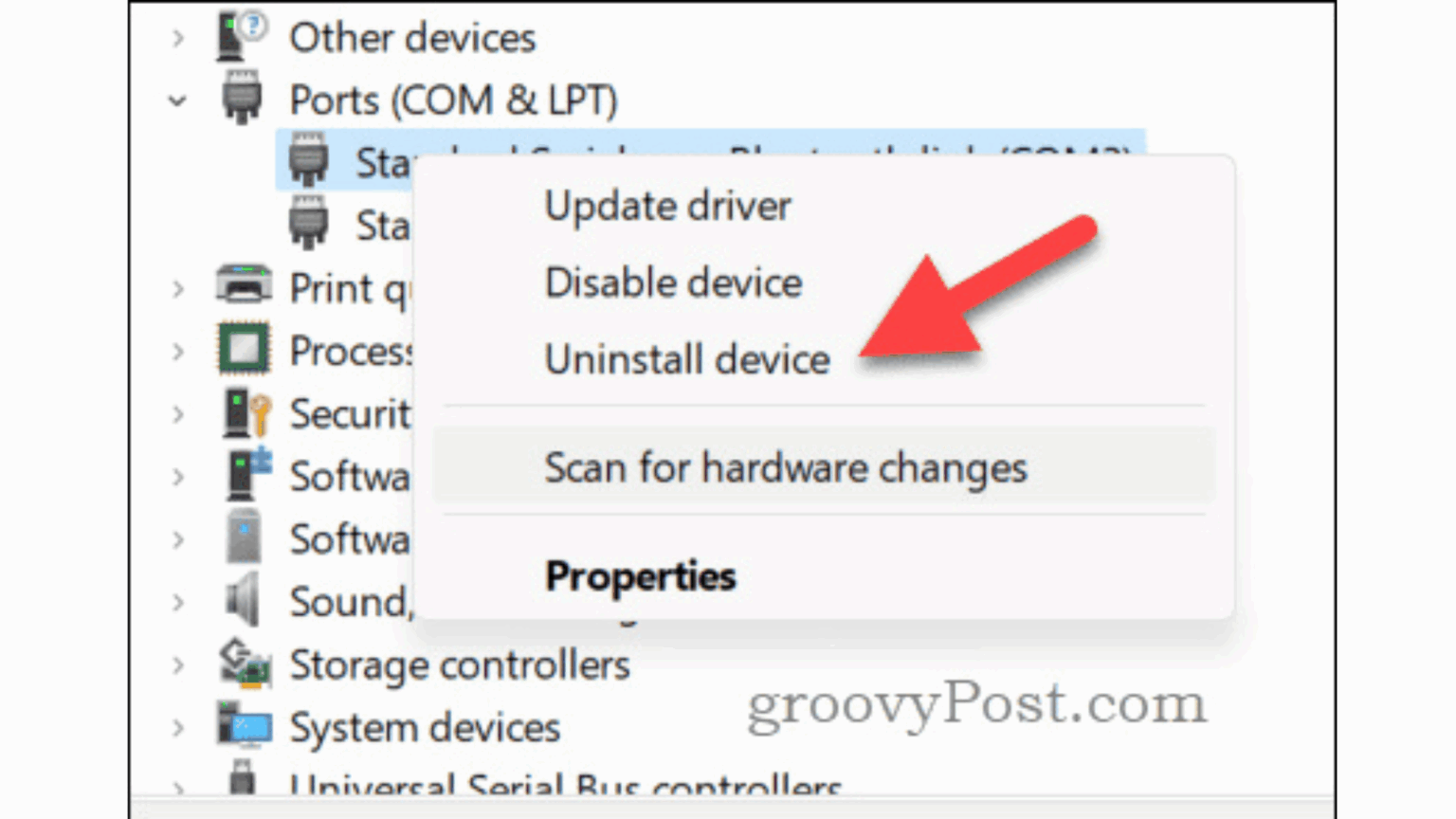Expand the System devices category
This screenshot has height=819, width=1456.
[178, 728]
